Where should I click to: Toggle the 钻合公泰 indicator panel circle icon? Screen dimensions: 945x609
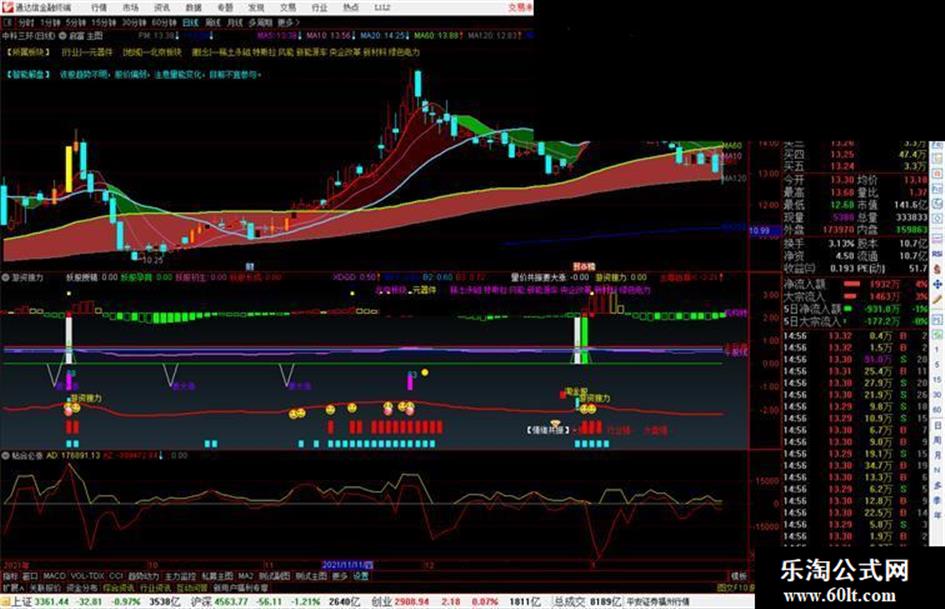coord(6,455)
